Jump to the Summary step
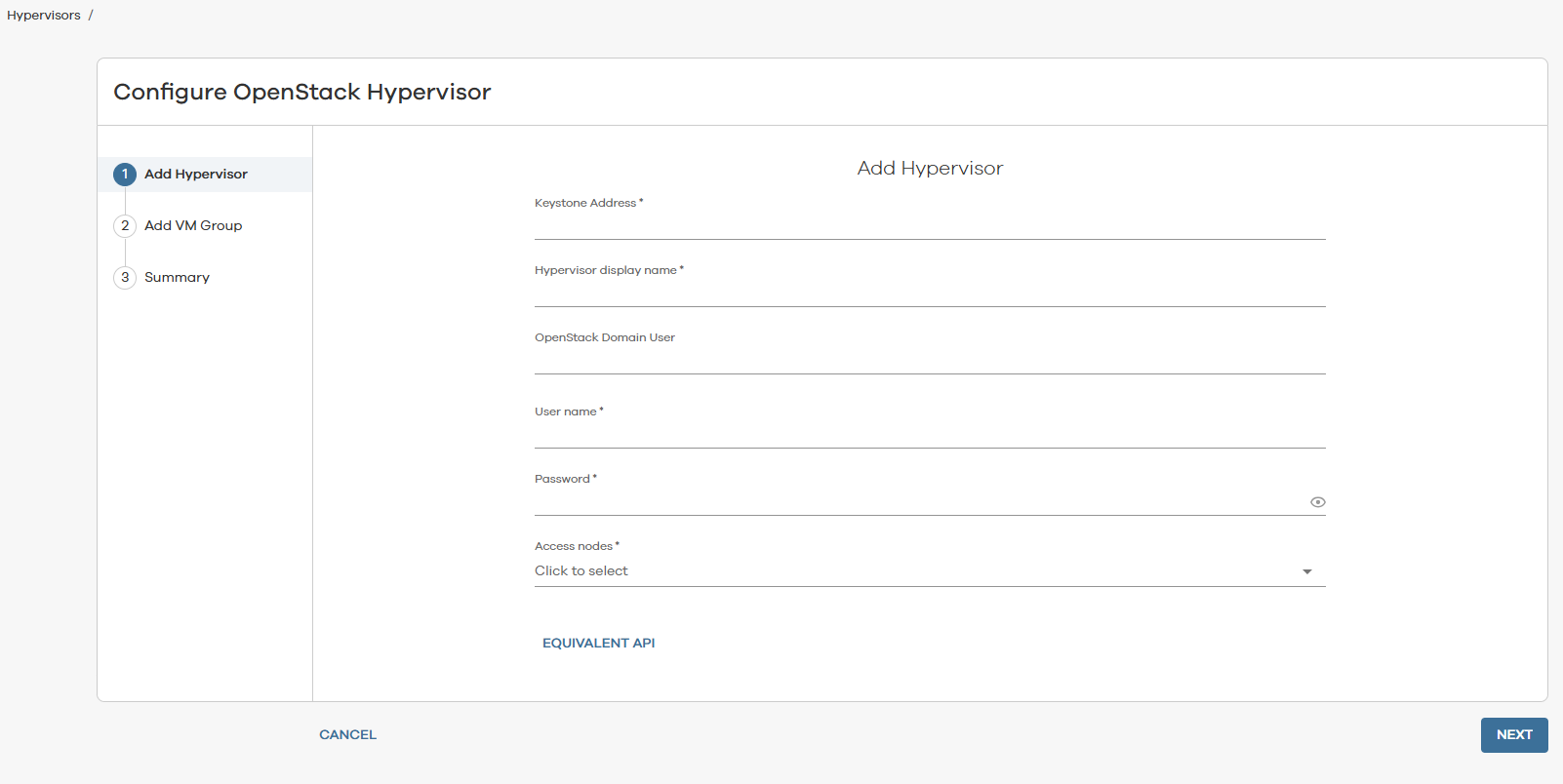 click(x=177, y=278)
